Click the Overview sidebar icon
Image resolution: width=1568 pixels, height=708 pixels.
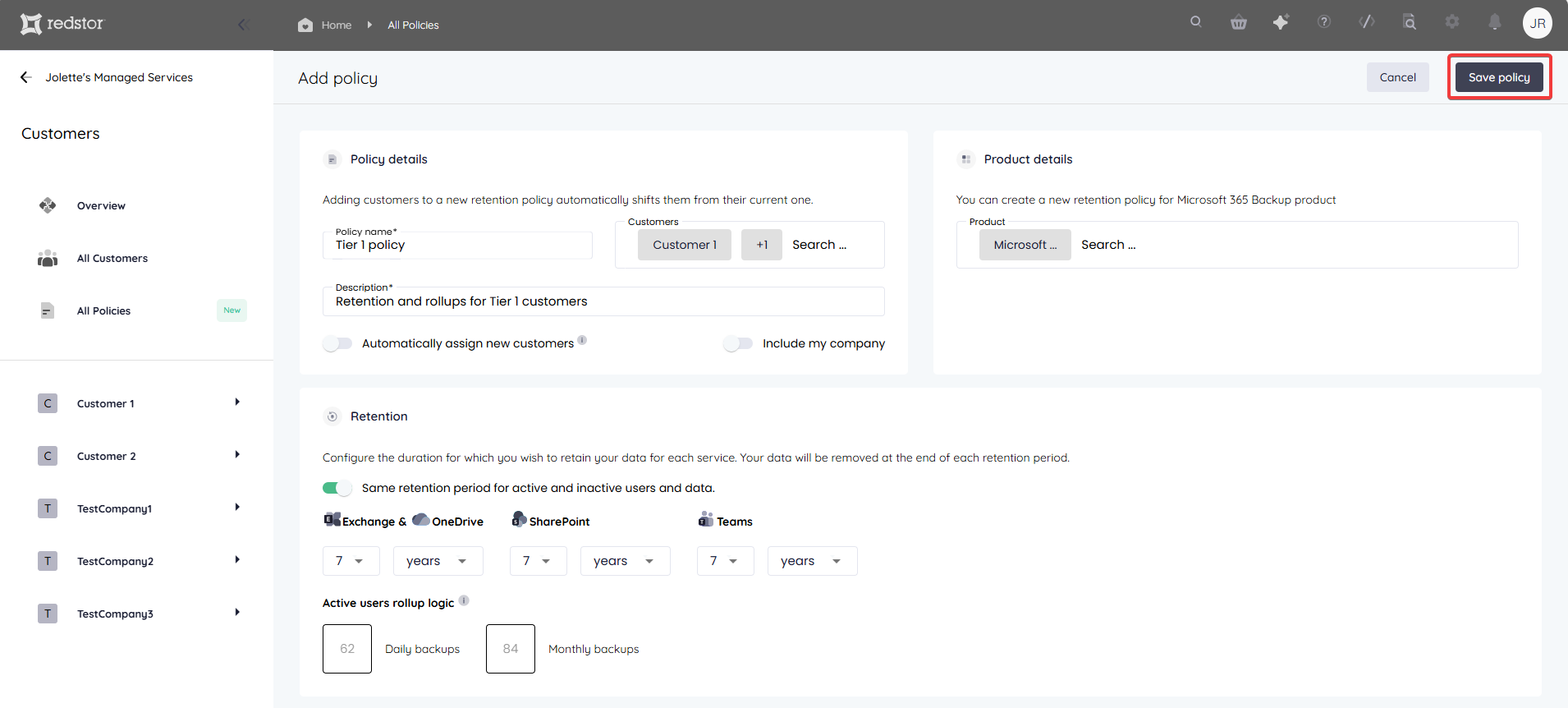(48, 205)
